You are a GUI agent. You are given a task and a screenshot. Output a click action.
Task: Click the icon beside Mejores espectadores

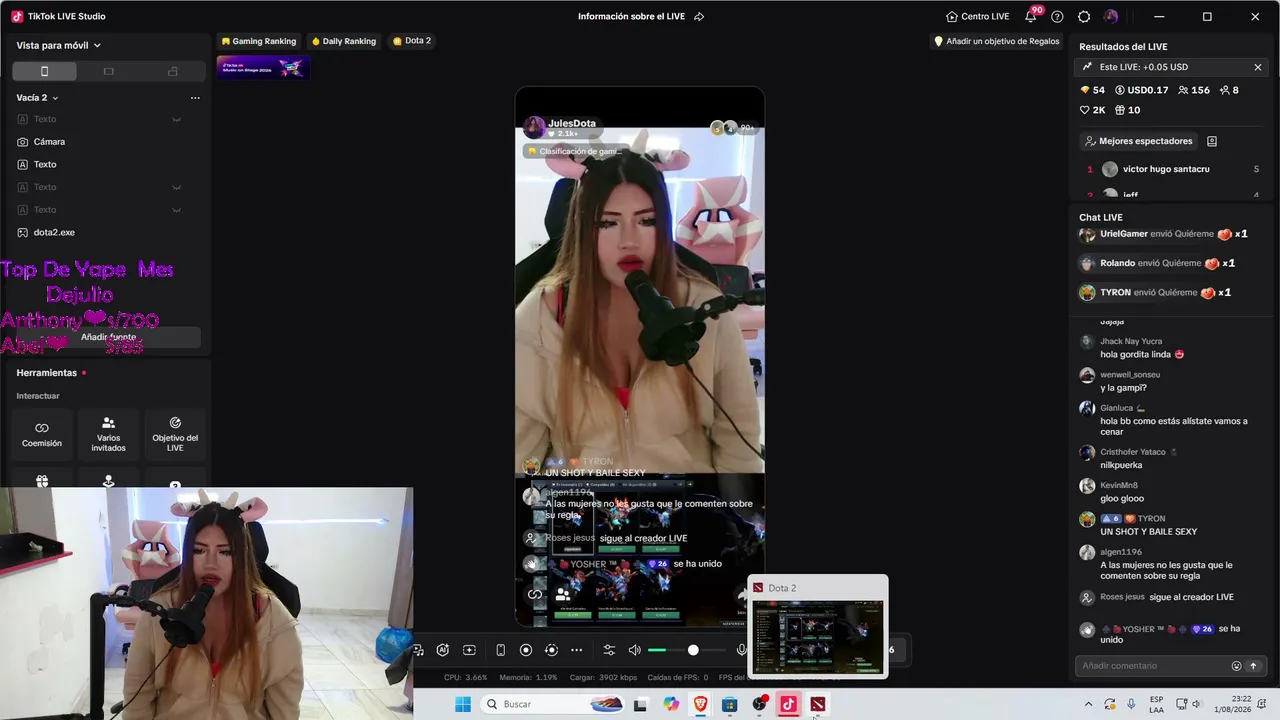pos(1212,141)
